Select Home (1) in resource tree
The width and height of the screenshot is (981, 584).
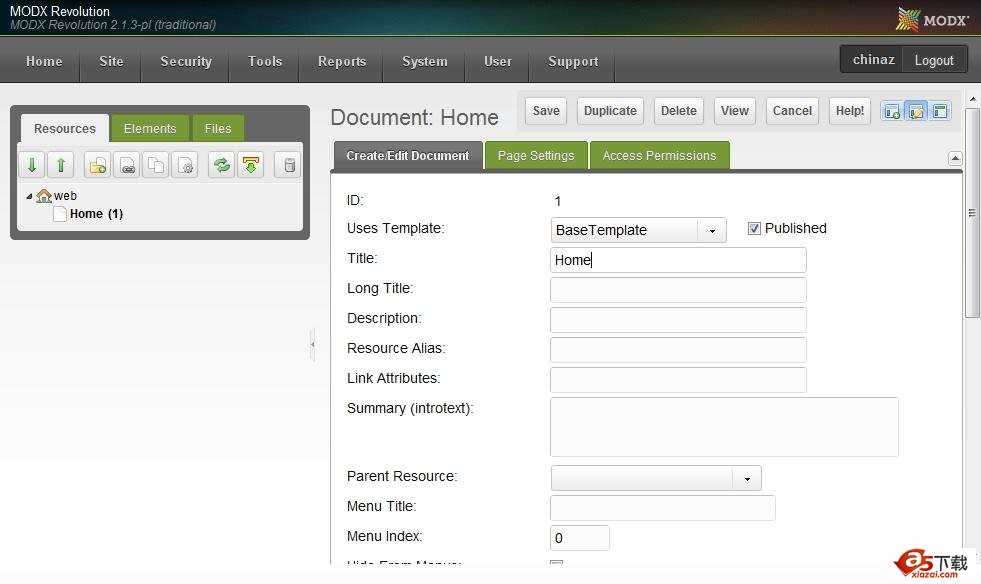96,214
